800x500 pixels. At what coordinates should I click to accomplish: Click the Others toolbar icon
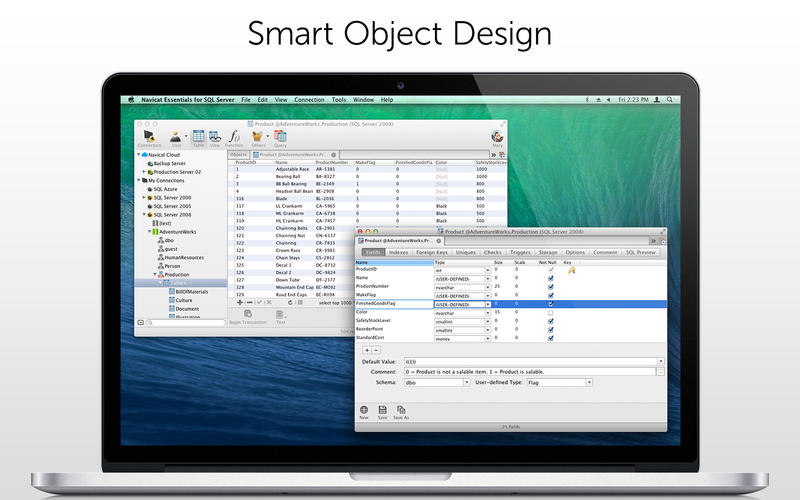point(257,136)
